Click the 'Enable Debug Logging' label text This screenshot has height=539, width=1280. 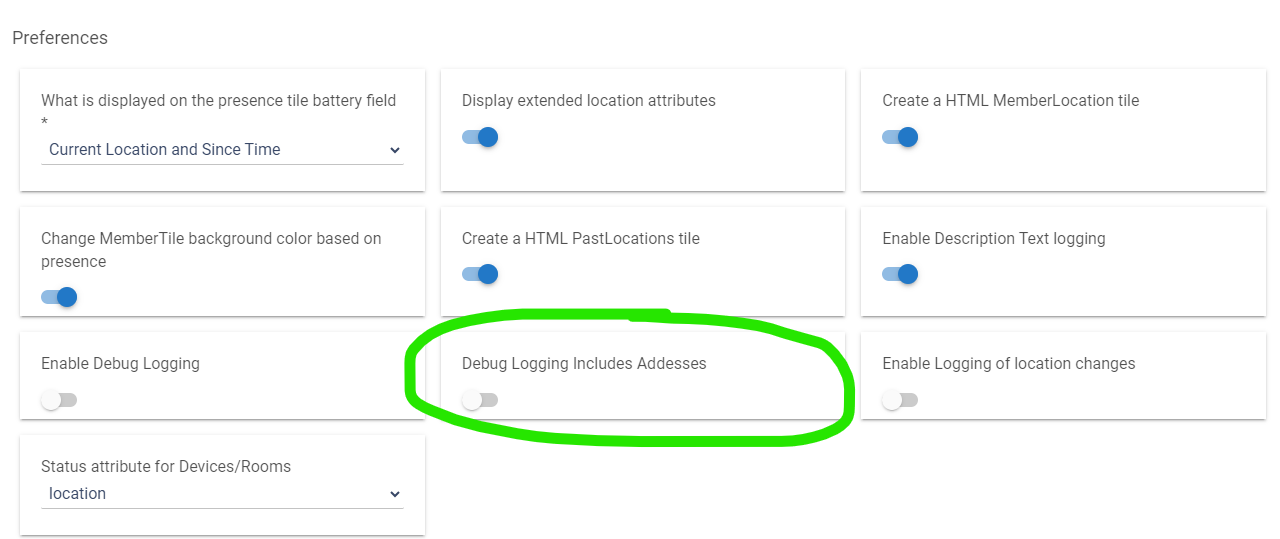click(120, 364)
